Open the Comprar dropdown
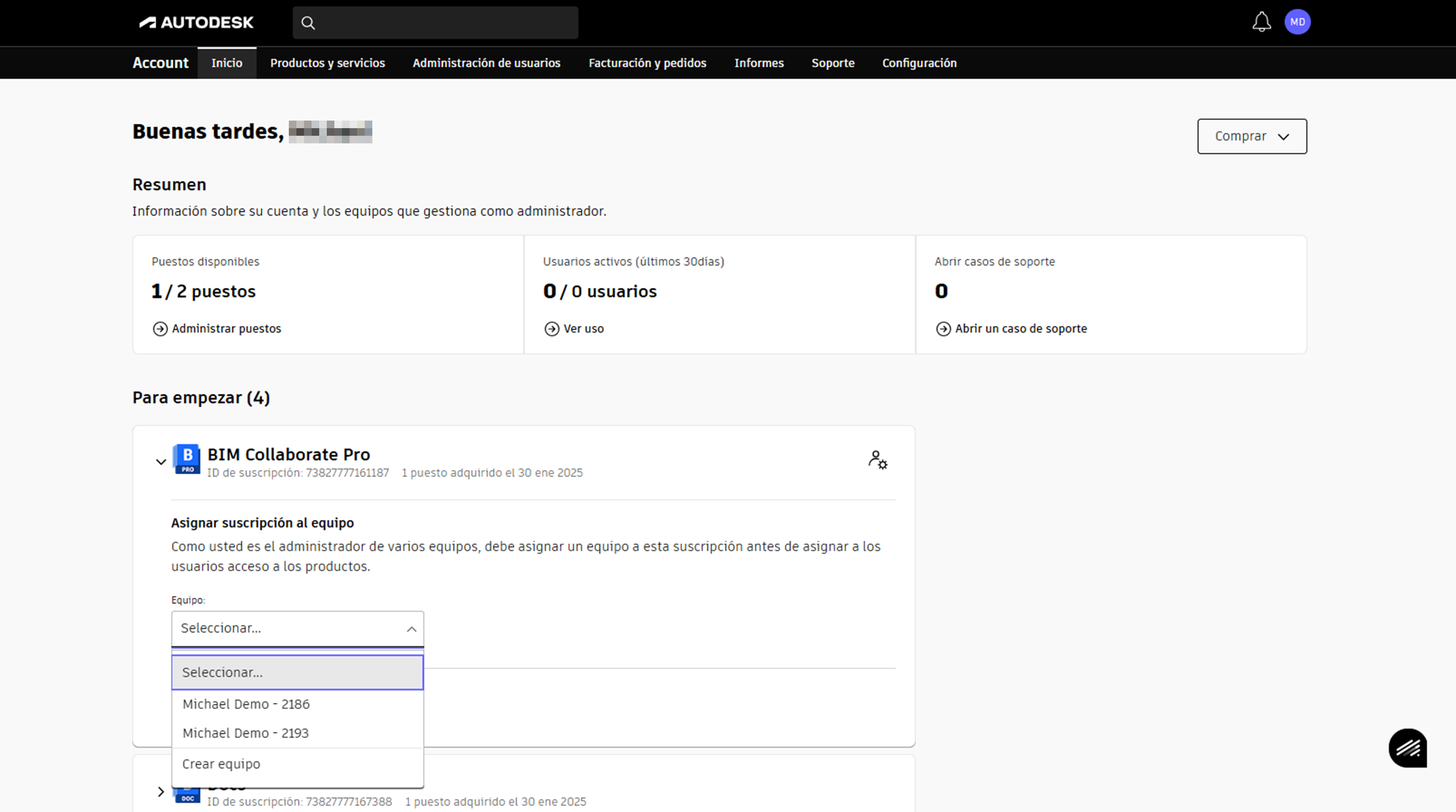Viewport: 1456px width, 812px height. click(1251, 136)
